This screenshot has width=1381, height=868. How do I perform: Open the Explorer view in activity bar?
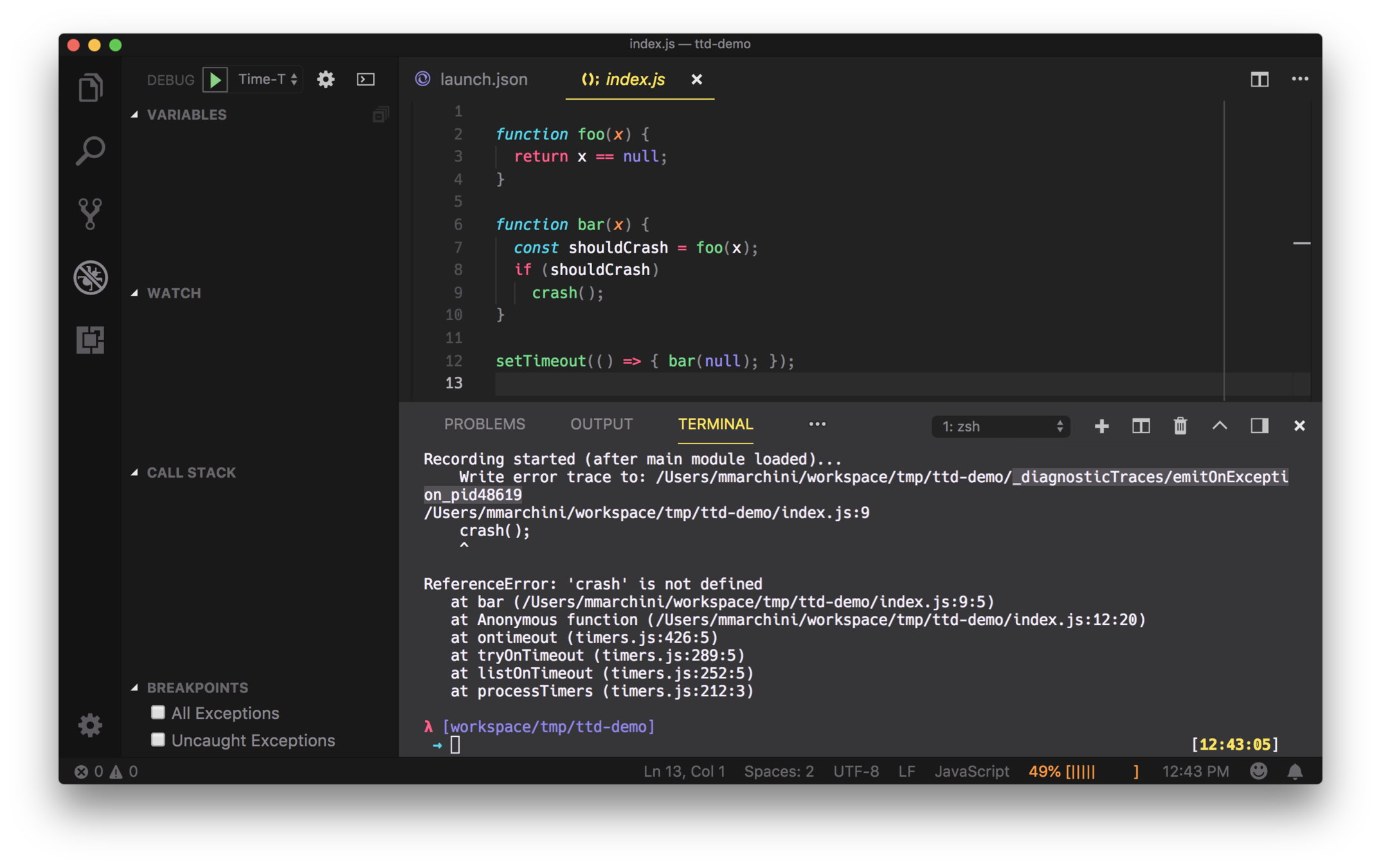tap(90, 87)
